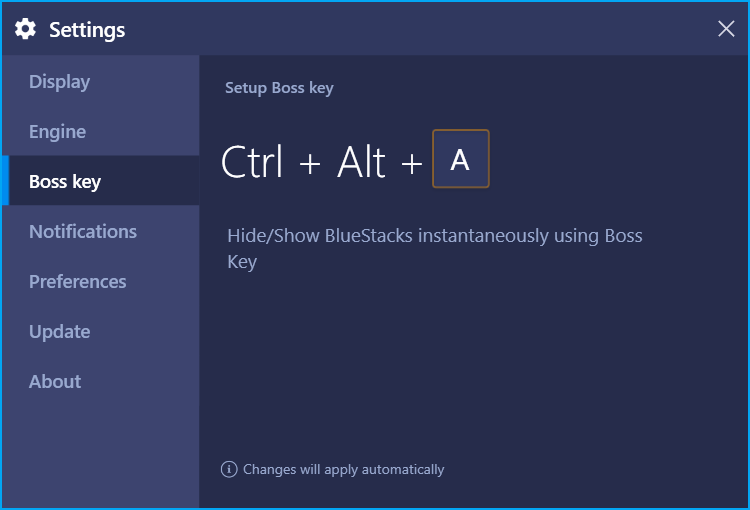Click the plus sign between Ctrl and Alt
The width and height of the screenshot is (750, 510).
(310, 163)
